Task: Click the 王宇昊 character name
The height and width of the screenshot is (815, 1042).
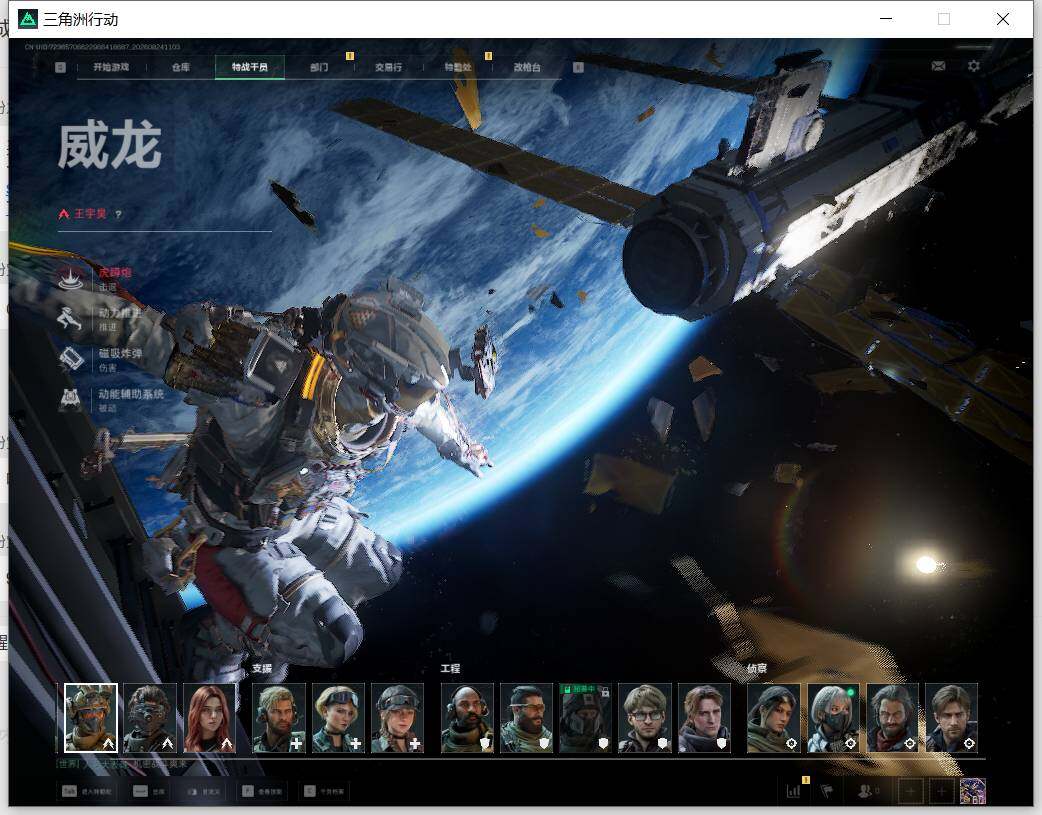Action: (x=90, y=214)
